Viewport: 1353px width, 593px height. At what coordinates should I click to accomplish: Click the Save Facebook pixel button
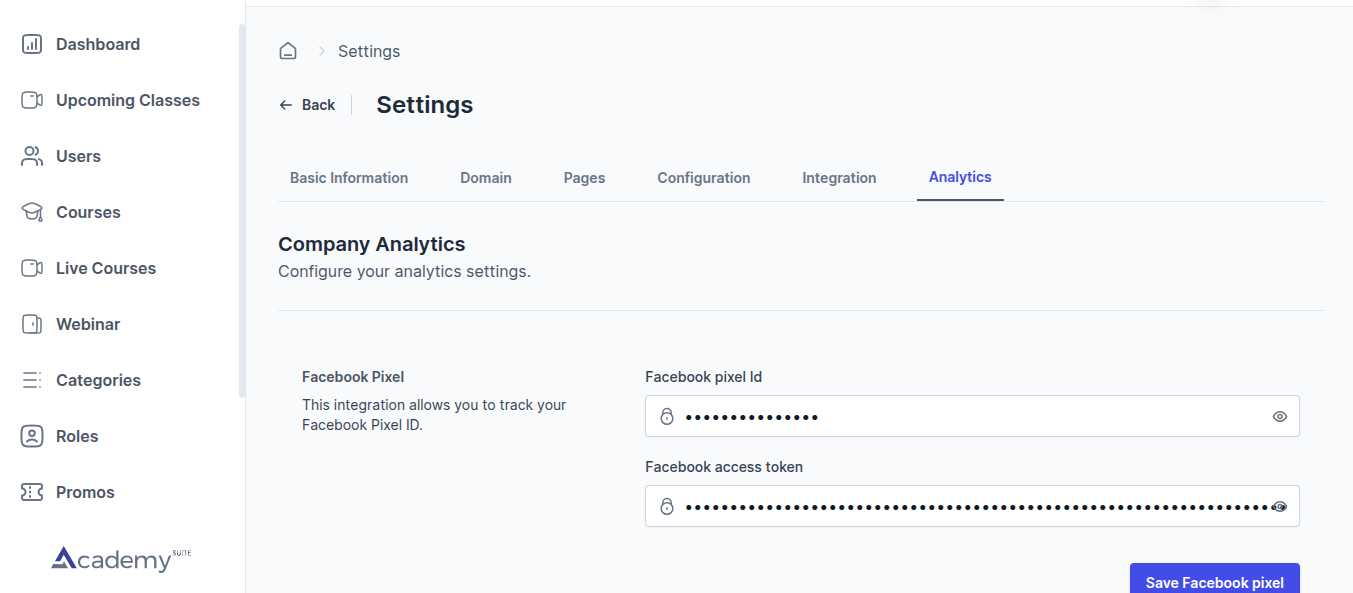point(1214,581)
